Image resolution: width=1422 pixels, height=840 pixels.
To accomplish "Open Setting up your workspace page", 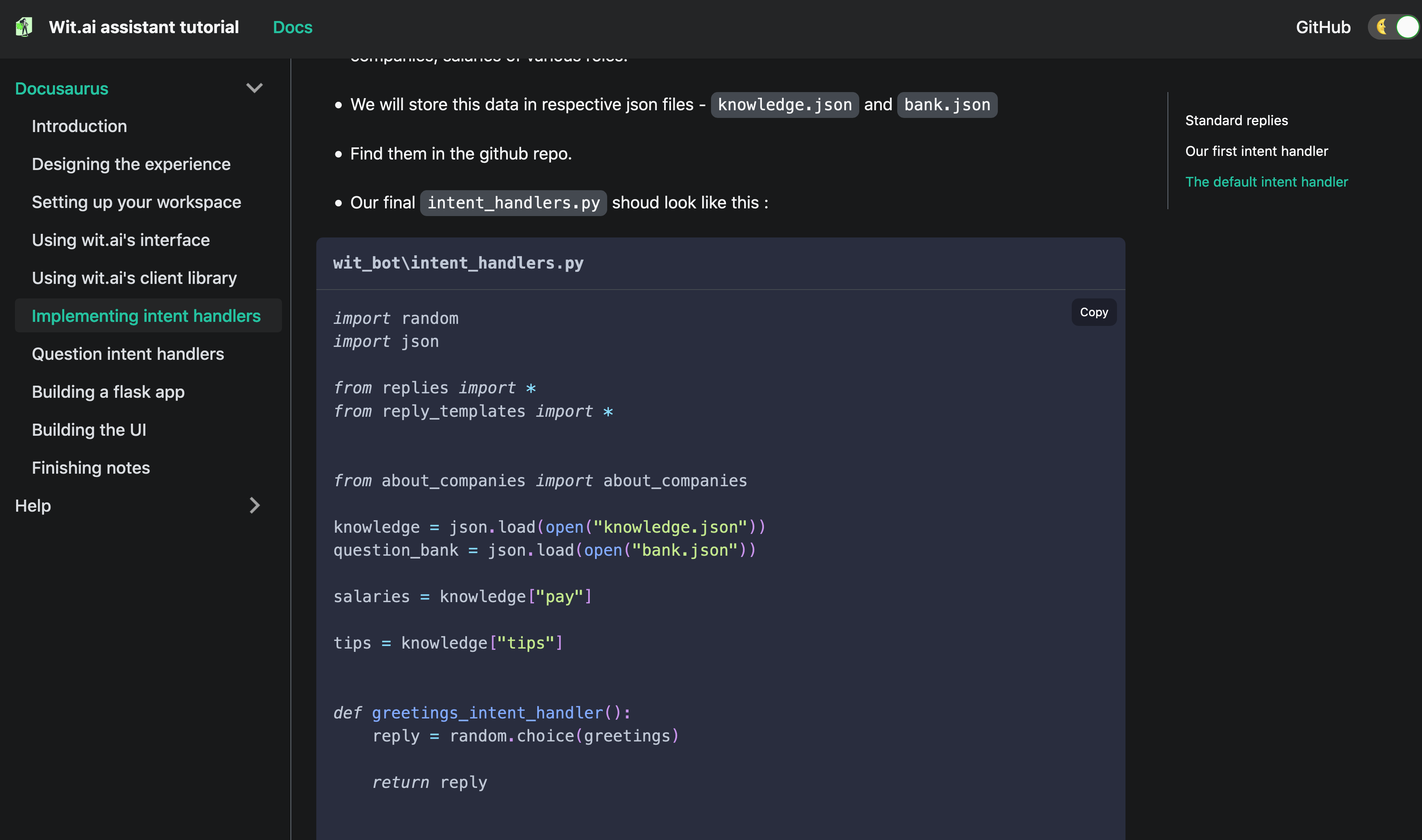I will pyautogui.click(x=136, y=202).
